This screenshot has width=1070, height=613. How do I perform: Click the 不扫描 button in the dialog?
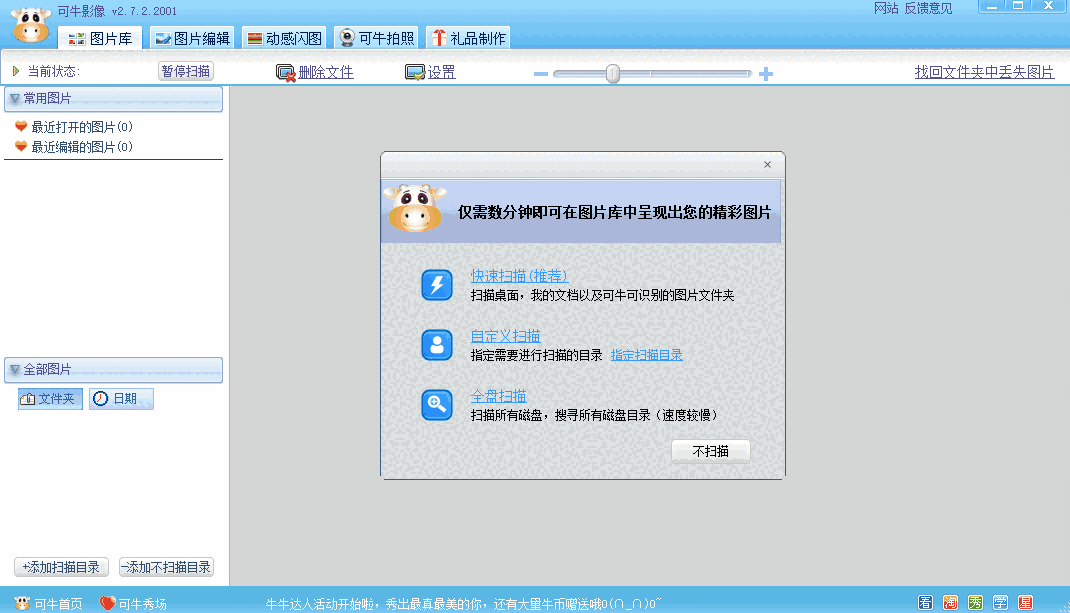710,450
